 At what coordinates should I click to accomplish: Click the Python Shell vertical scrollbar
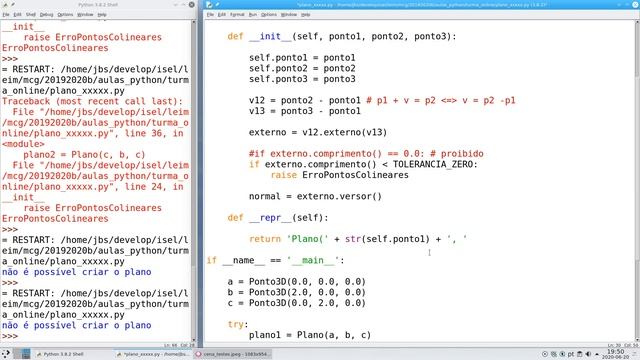(193, 180)
